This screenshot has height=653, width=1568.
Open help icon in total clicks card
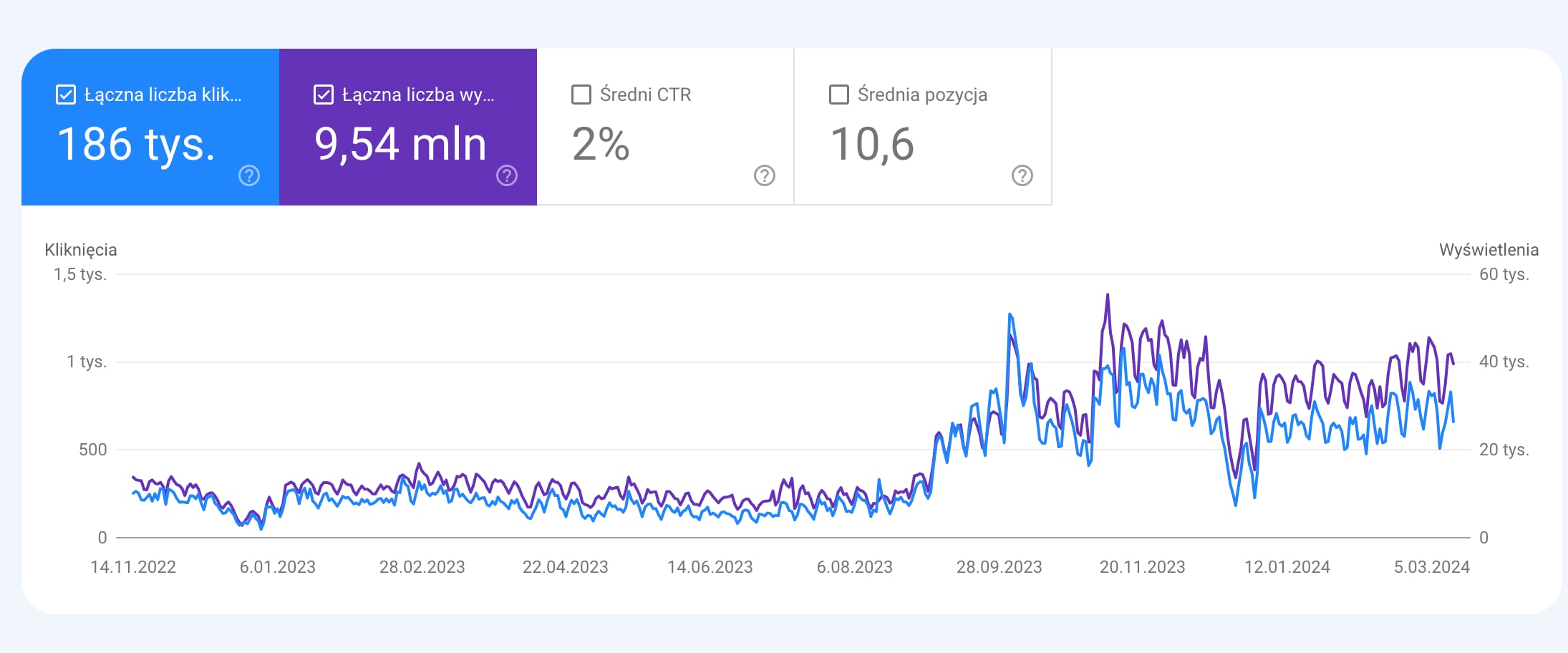tap(249, 175)
